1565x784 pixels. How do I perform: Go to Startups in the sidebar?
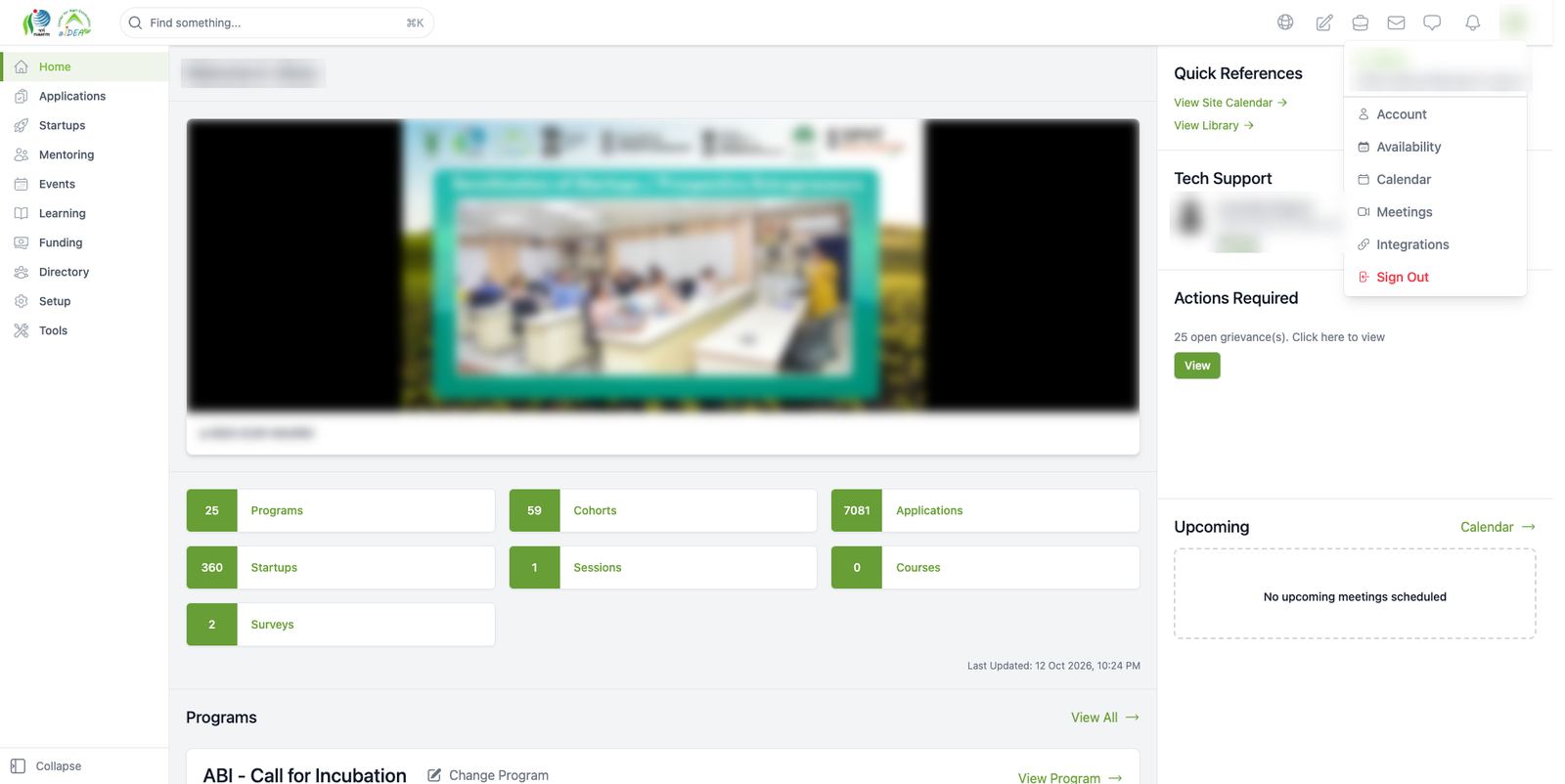coord(84,125)
